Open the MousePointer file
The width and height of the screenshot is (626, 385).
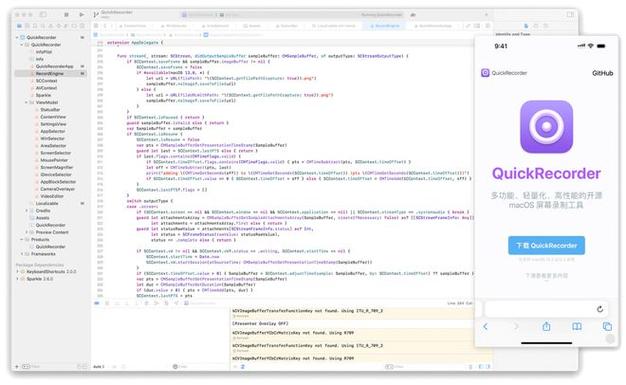tap(54, 160)
